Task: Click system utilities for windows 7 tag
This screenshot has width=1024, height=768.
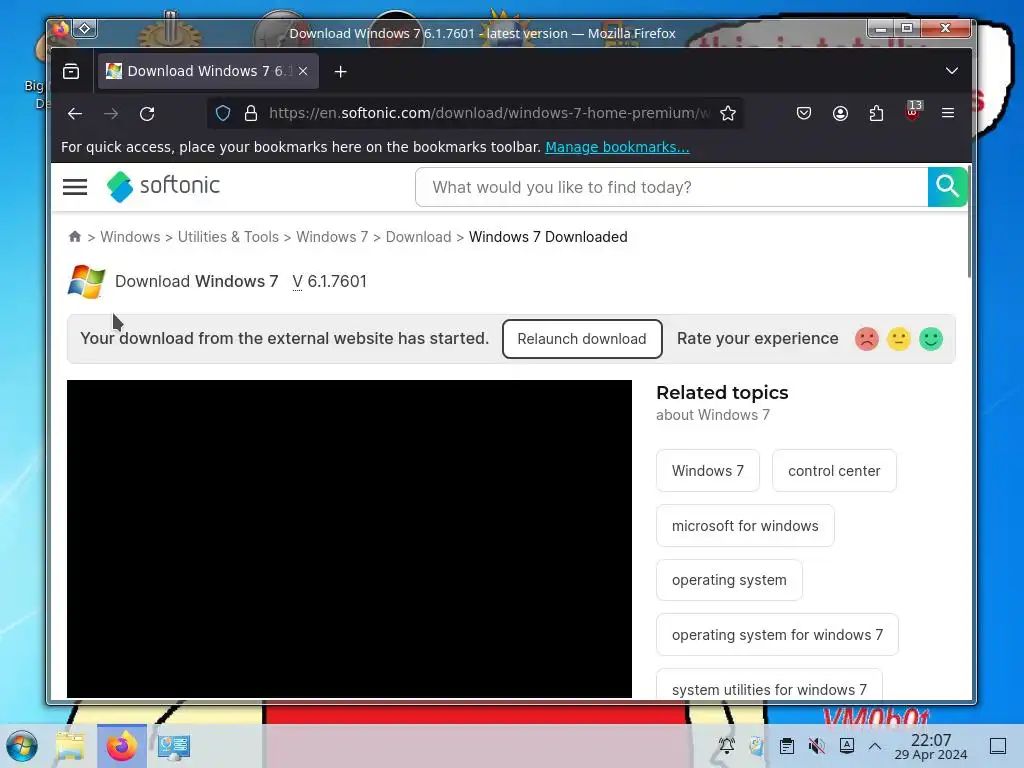Action: pyautogui.click(x=769, y=684)
